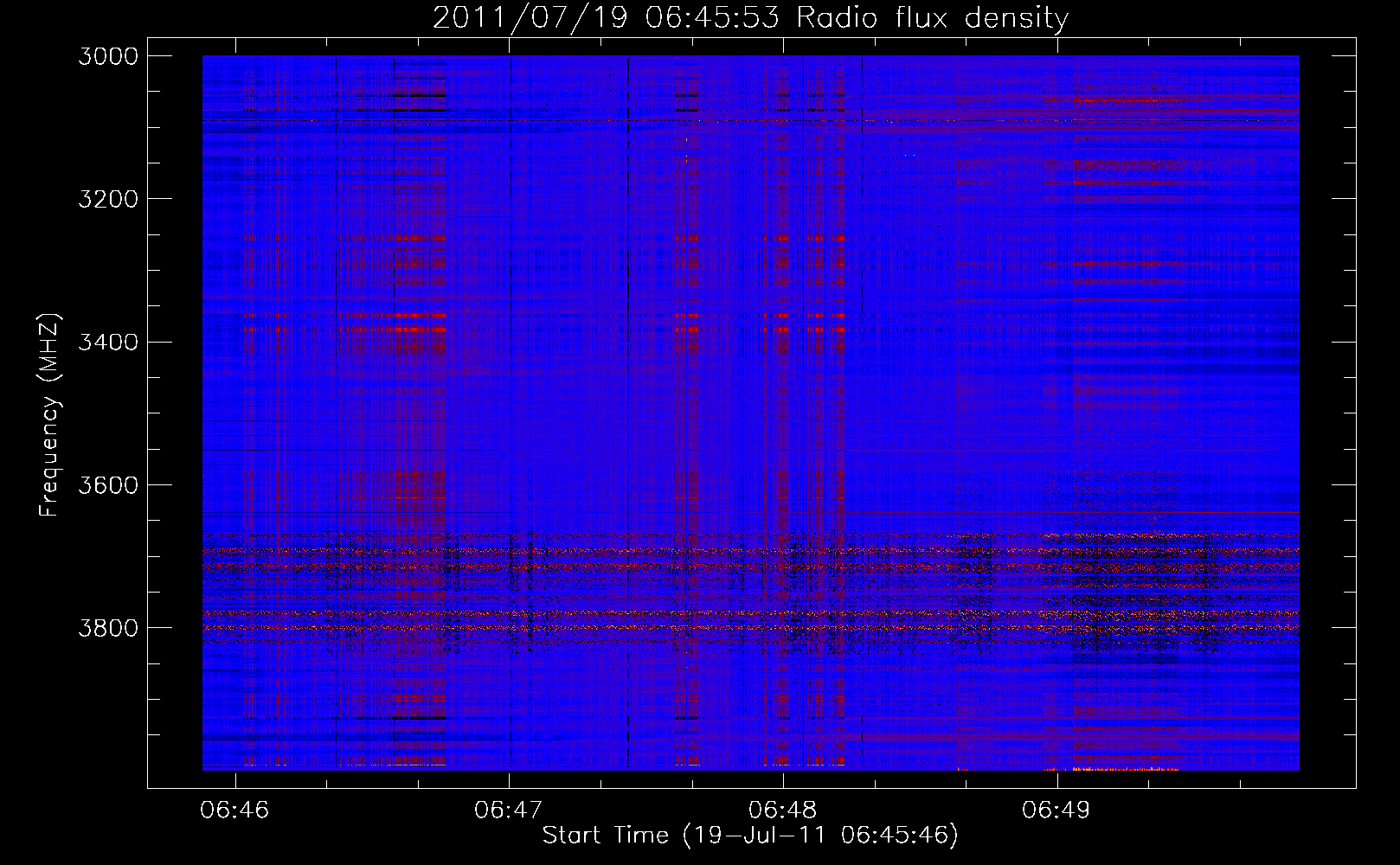
Task: Click the 'Frequency (MHZ)' axis title
Action: coord(50,414)
